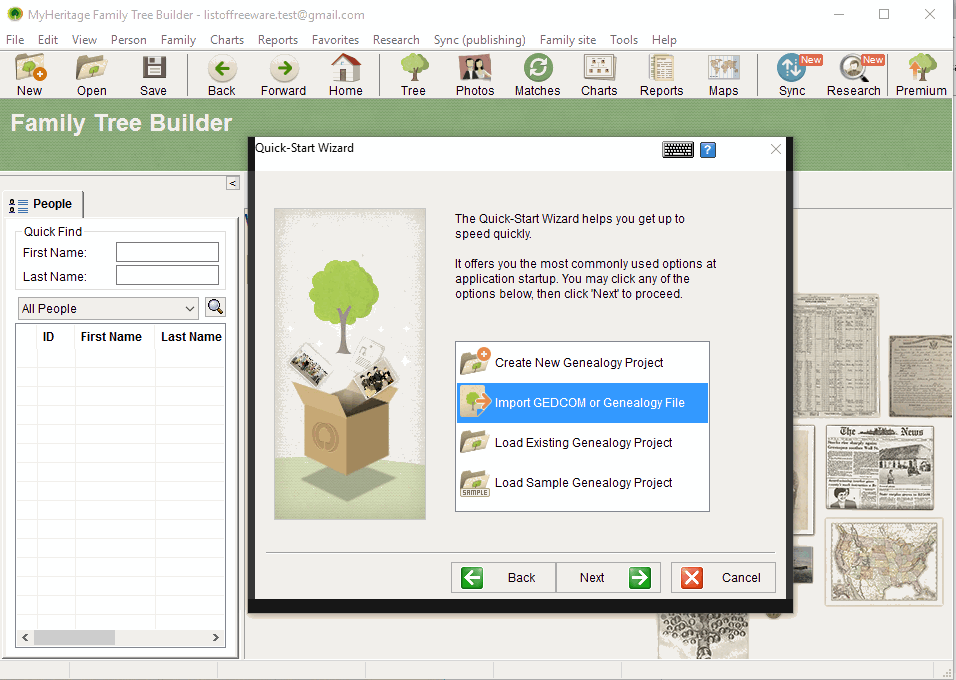Open the Research toolbar icon
956x680 pixels.
854,74
